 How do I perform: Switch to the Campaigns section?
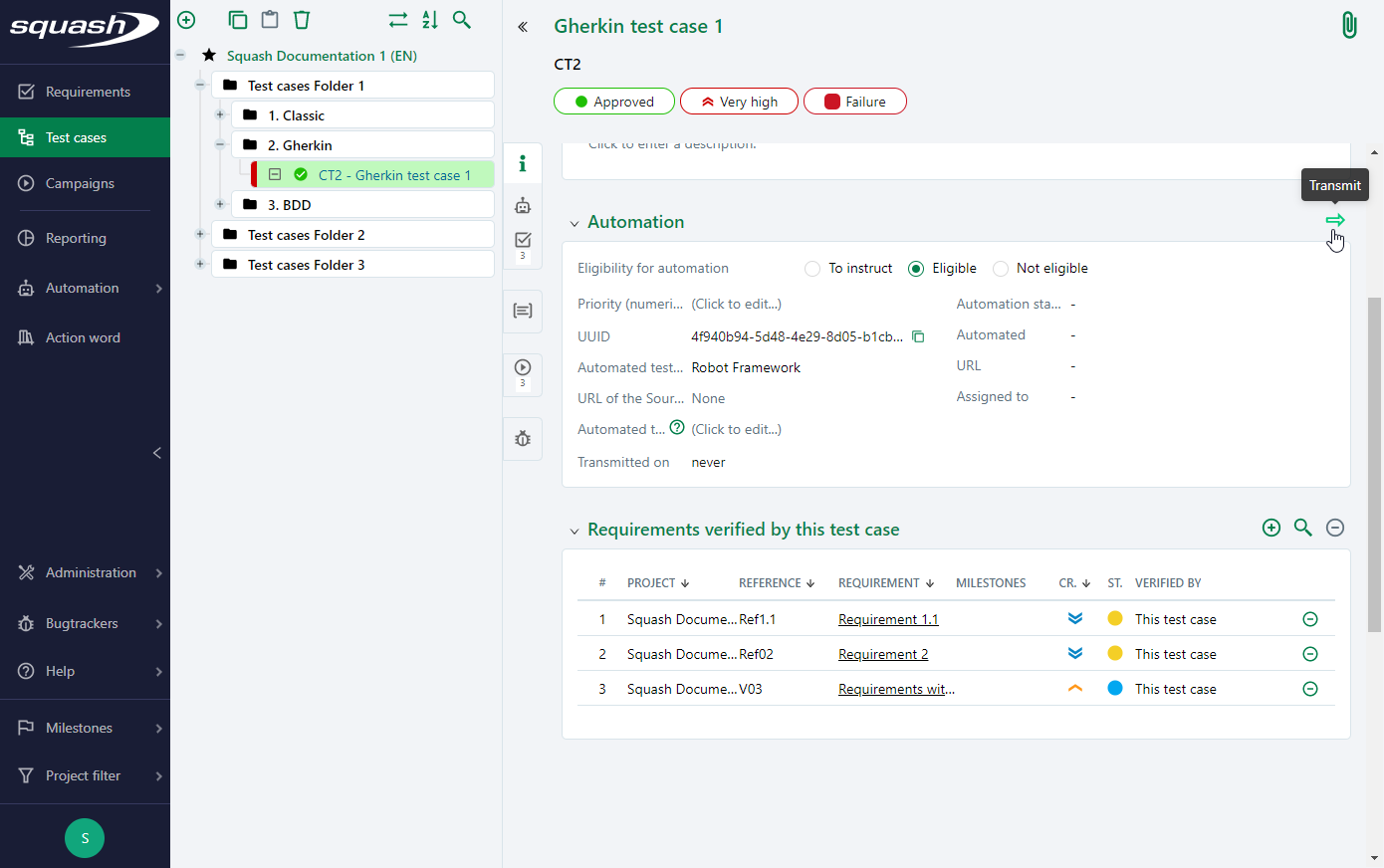(86, 183)
